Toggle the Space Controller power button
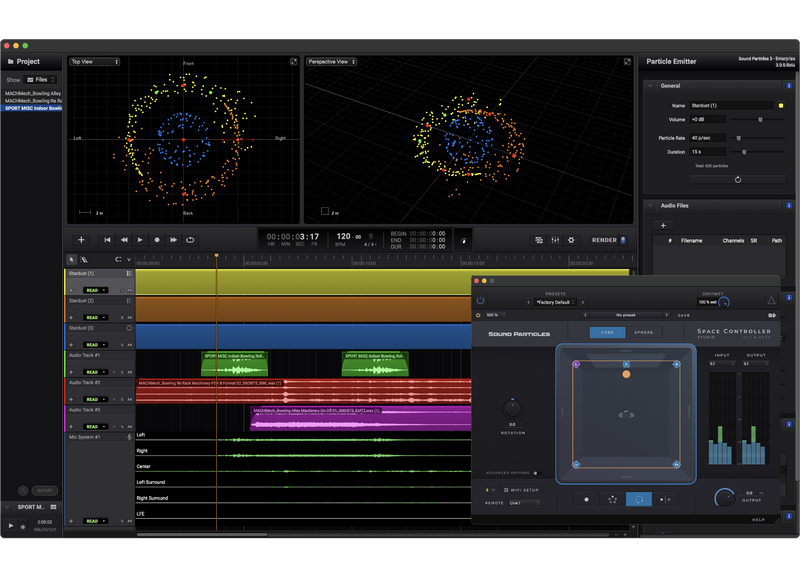 coord(480,300)
